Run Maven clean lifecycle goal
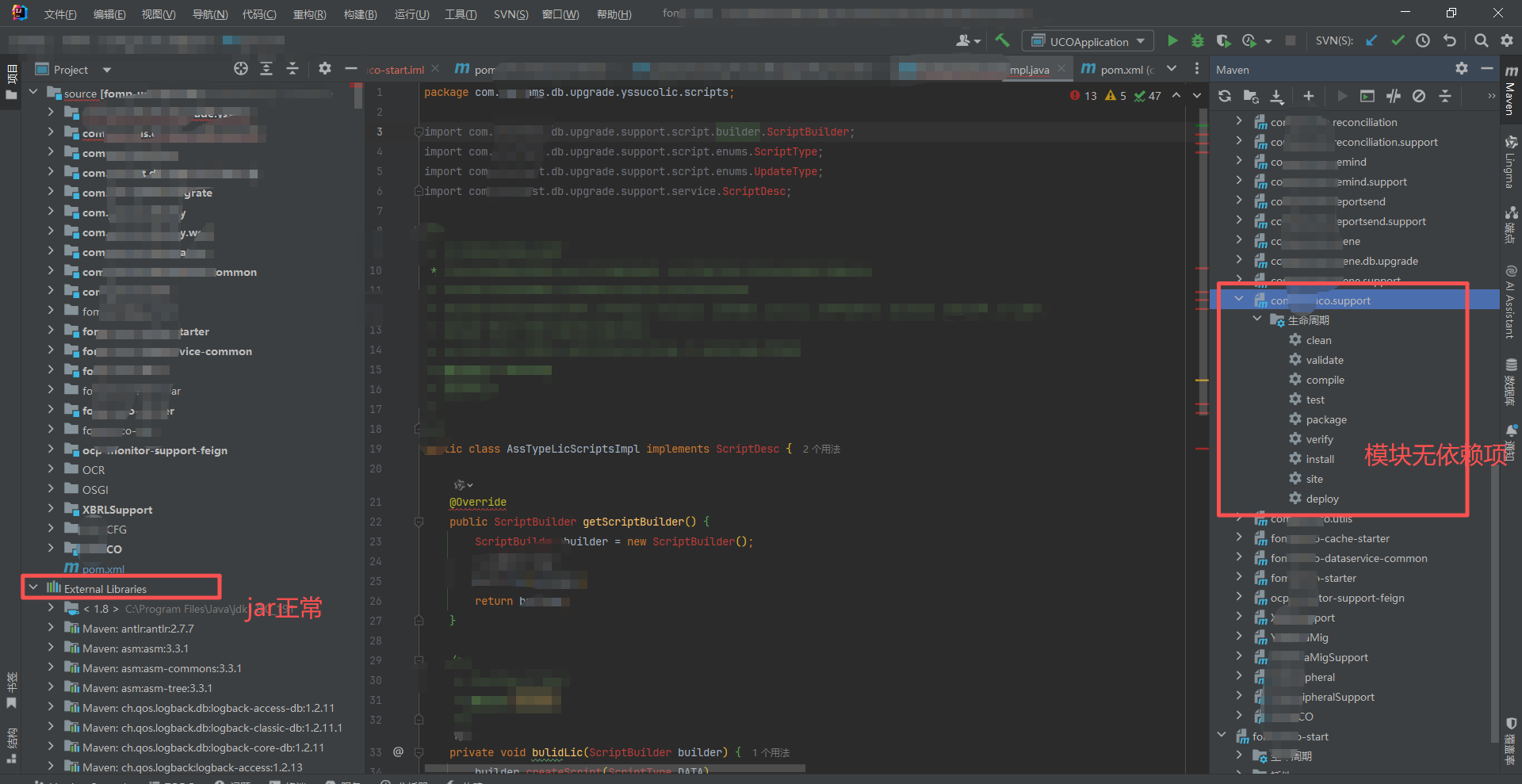Screen dimensions: 1522x784 (1318, 340)
